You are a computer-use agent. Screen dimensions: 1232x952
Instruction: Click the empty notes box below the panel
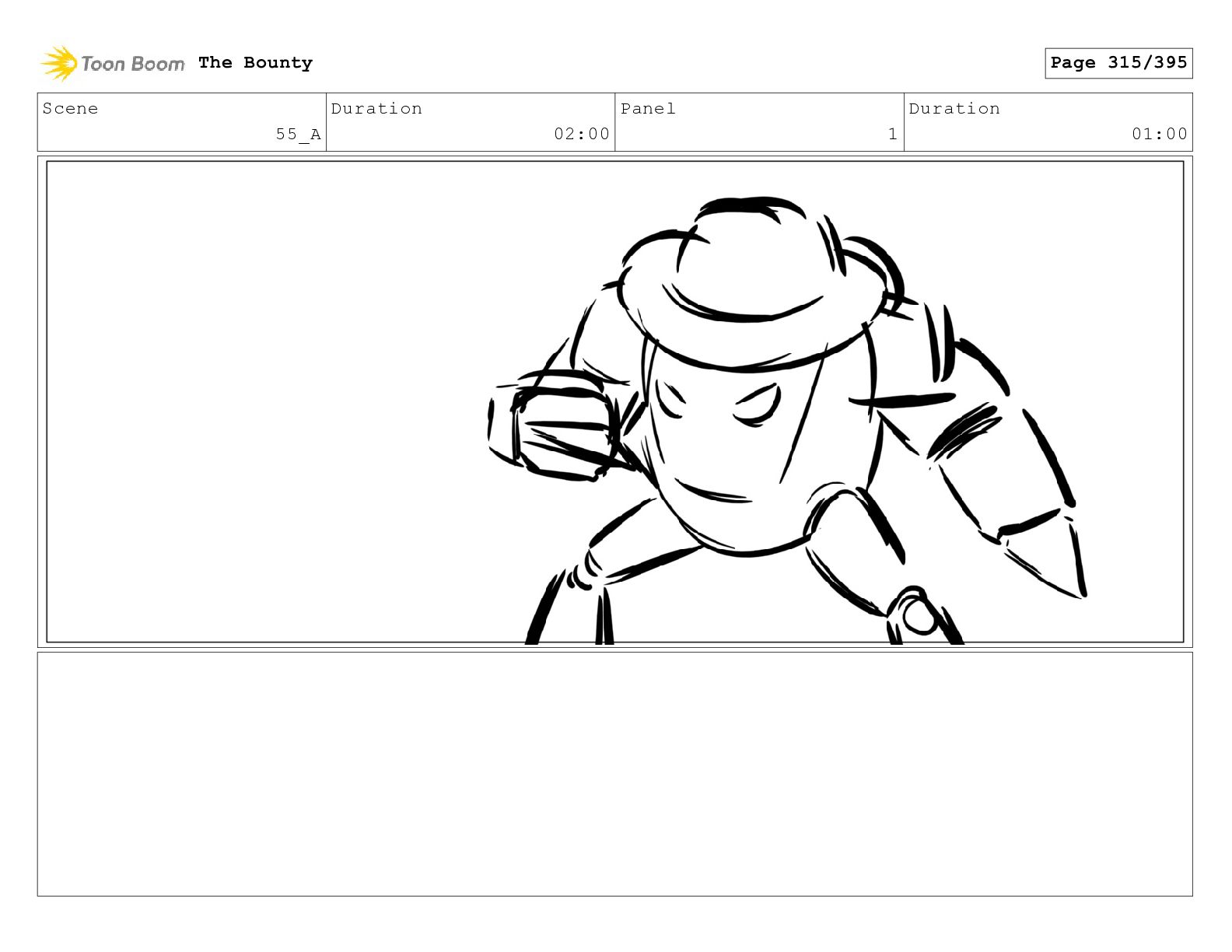pyautogui.click(x=614, y=774)
